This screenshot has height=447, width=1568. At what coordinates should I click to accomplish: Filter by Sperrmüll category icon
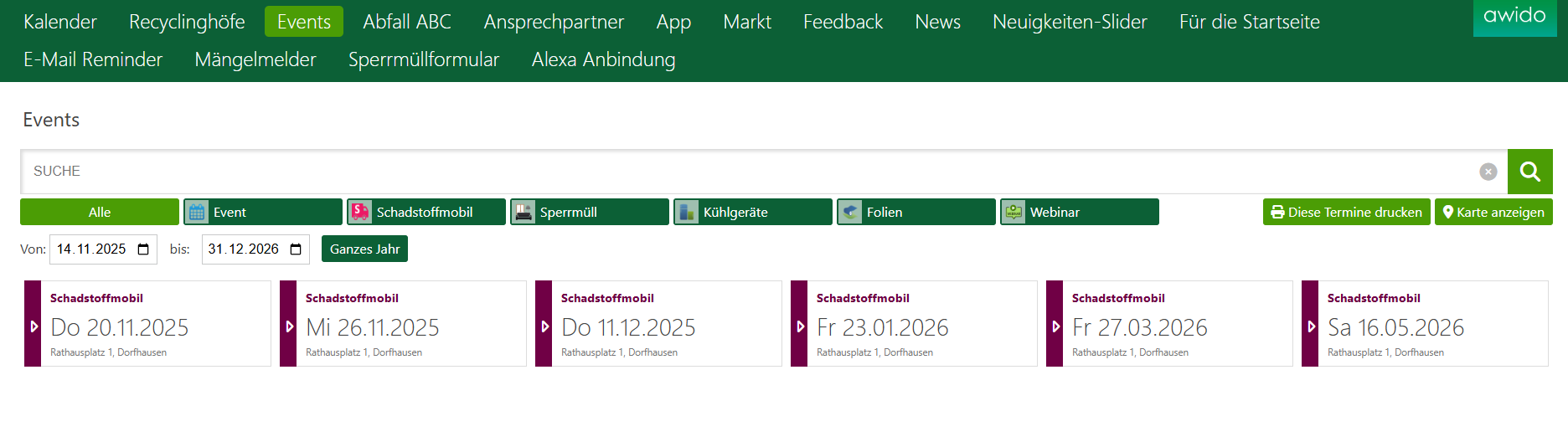point(524,213)
